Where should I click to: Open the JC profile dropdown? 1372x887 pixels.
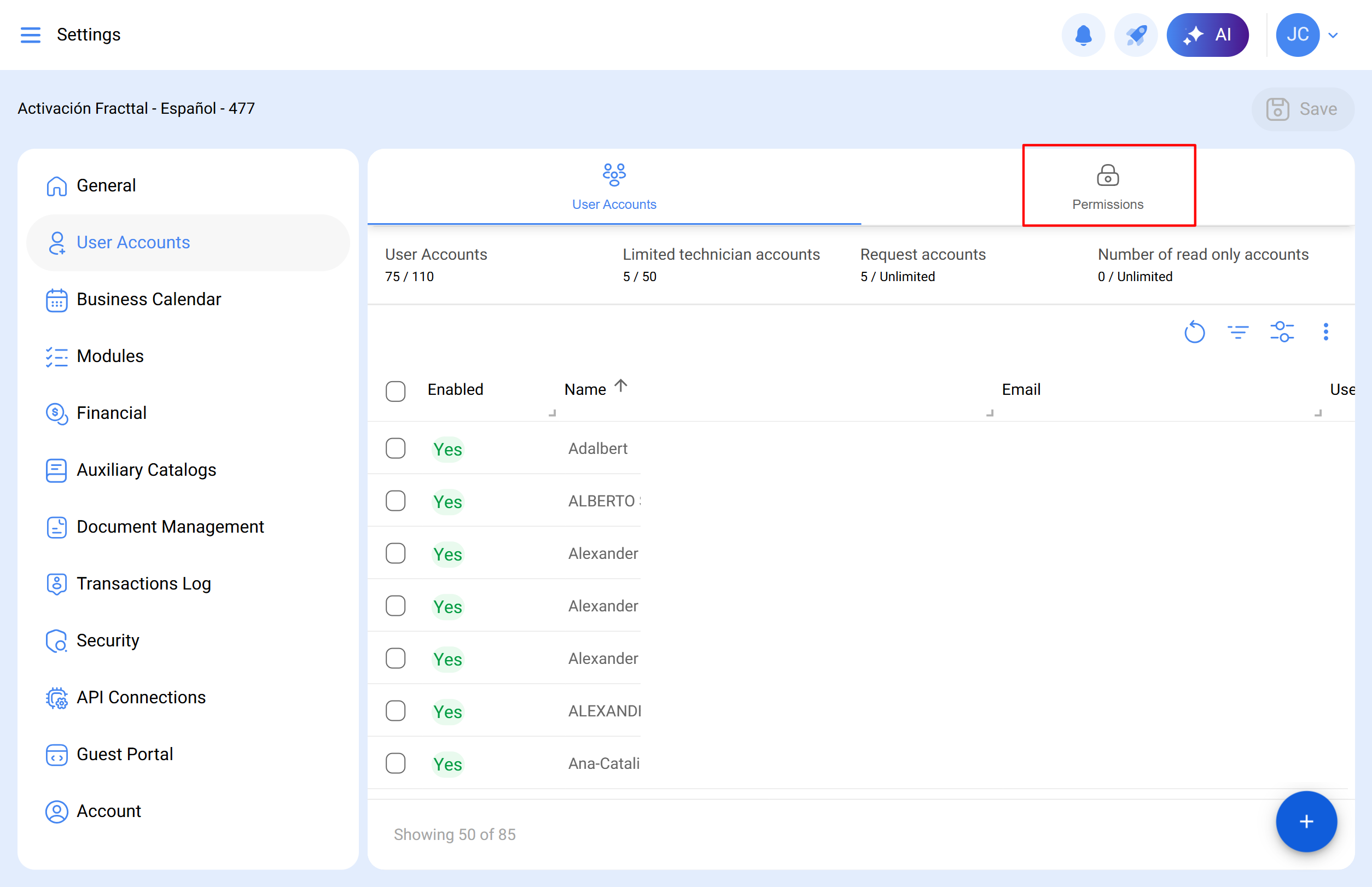point(1298,34)
